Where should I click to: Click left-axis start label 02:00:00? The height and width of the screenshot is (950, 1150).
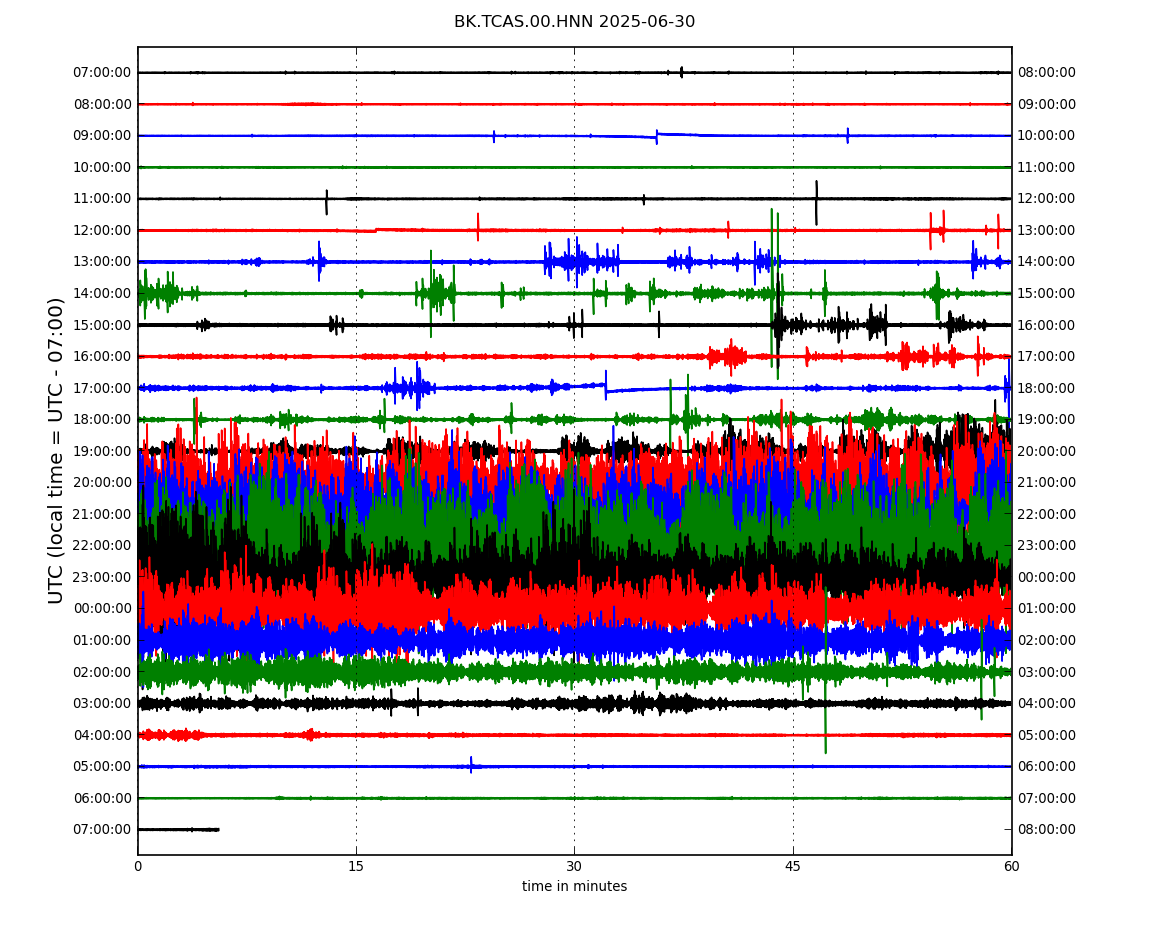[x=102, y=672]
